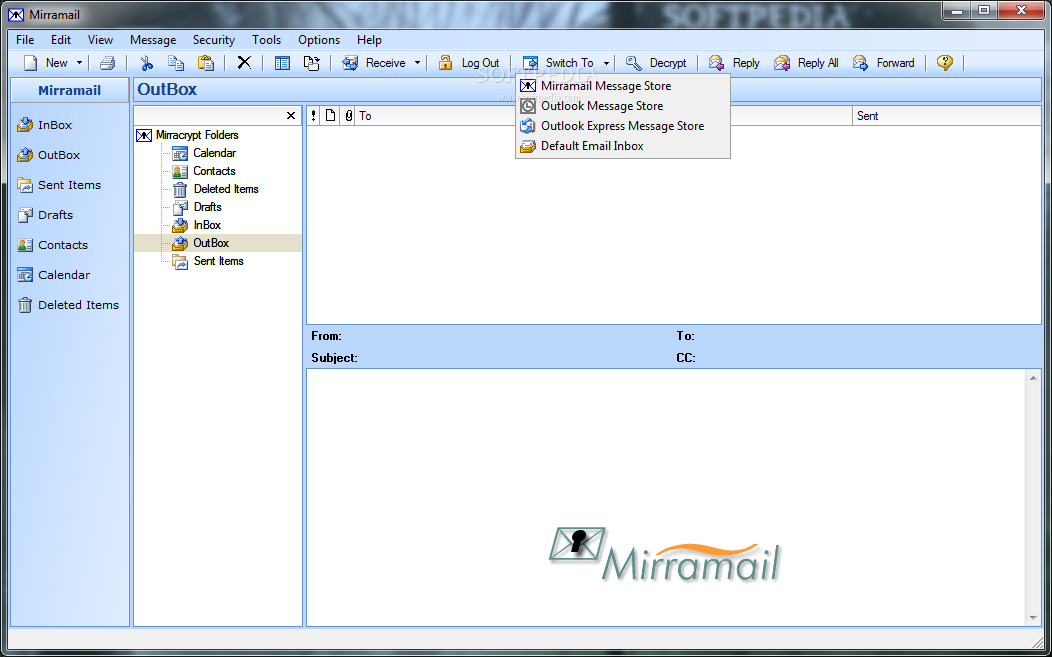The height and width of the screenshot is (657, 1052).
Task: Open Drafts in the Mirramail sidebar
Action: point(45,215)
